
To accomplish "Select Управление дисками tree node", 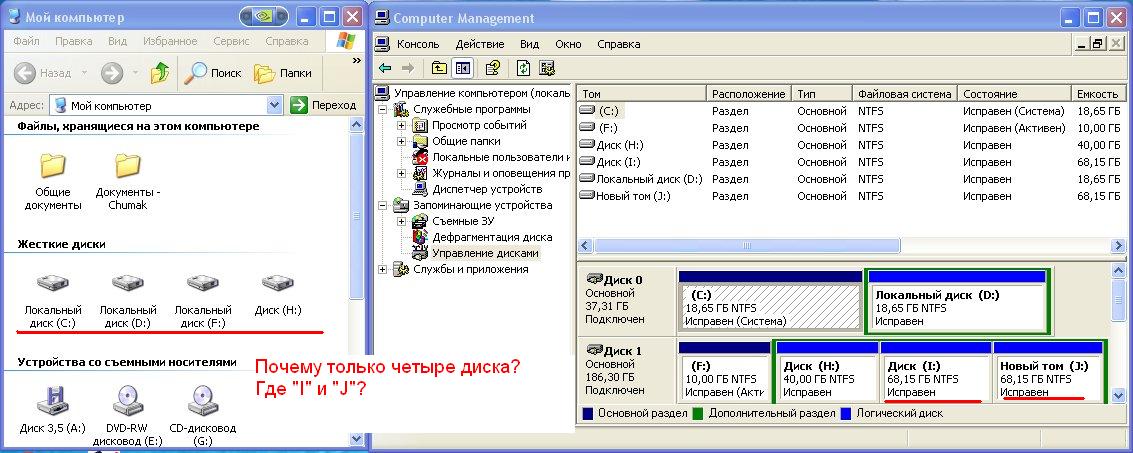I will pos(485,253).
